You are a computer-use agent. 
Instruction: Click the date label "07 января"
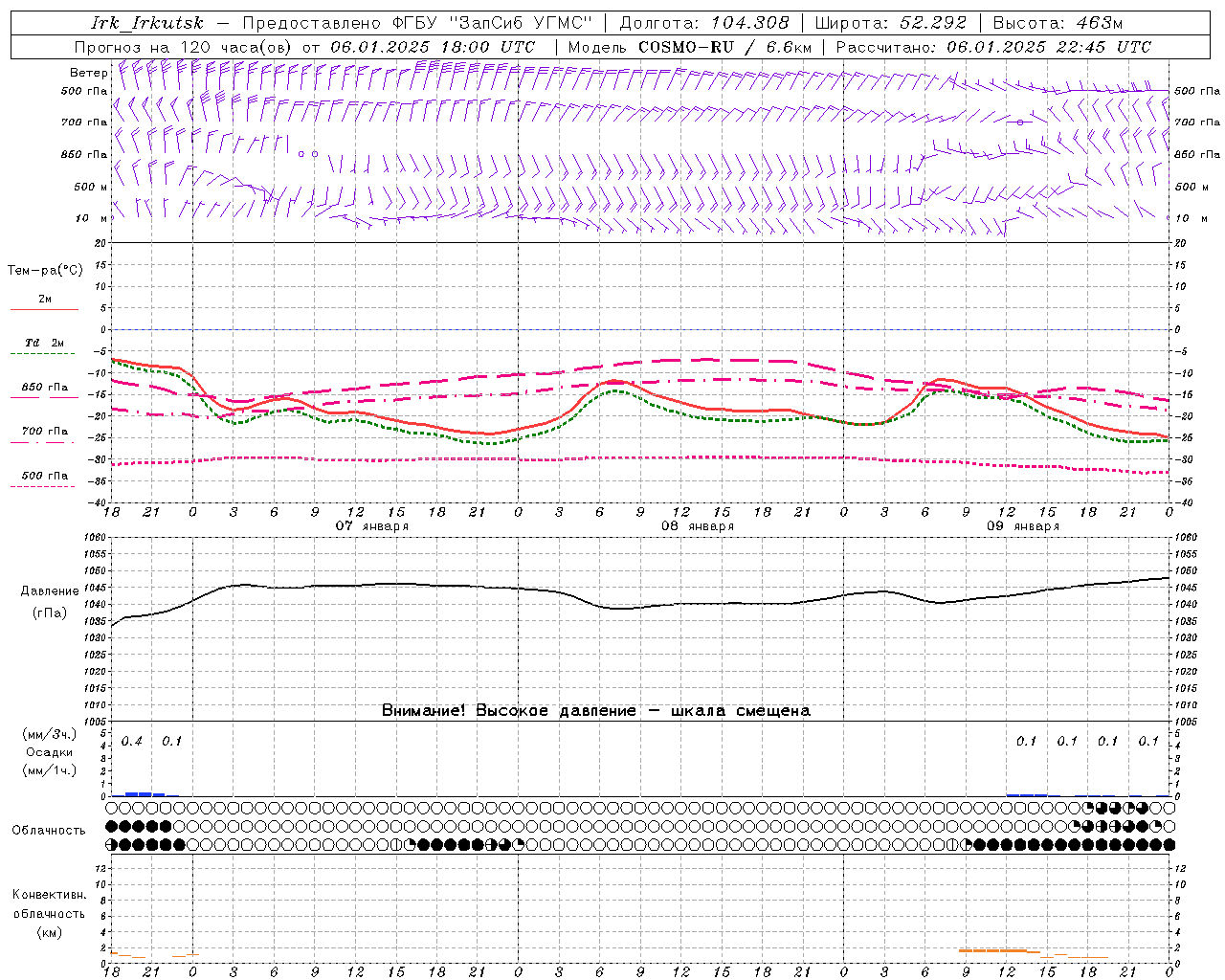(371, 526)
